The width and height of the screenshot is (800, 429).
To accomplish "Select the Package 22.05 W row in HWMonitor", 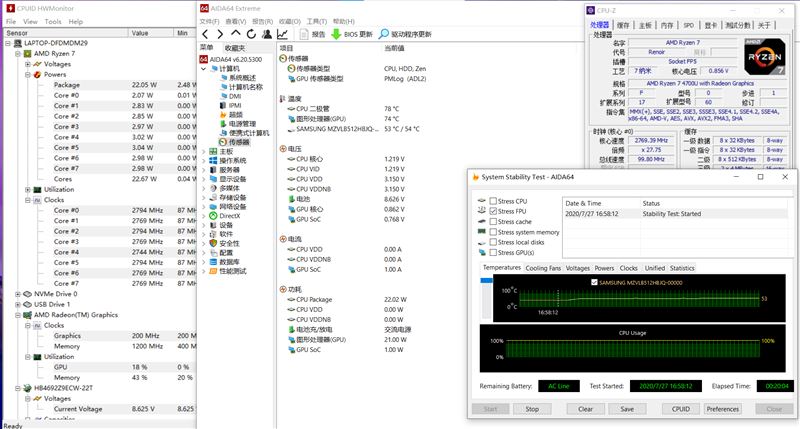I will coord(122,85).
